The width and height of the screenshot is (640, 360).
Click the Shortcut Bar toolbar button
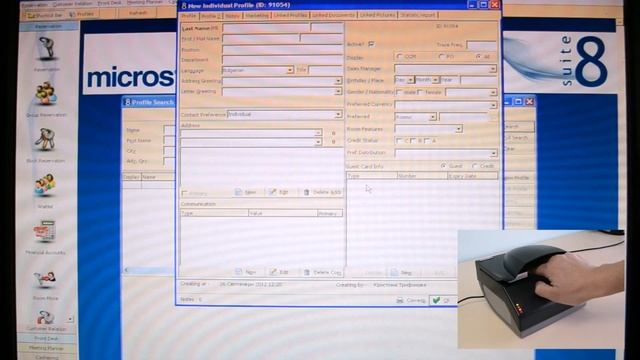pyautogui.click(x=45, y=15)
